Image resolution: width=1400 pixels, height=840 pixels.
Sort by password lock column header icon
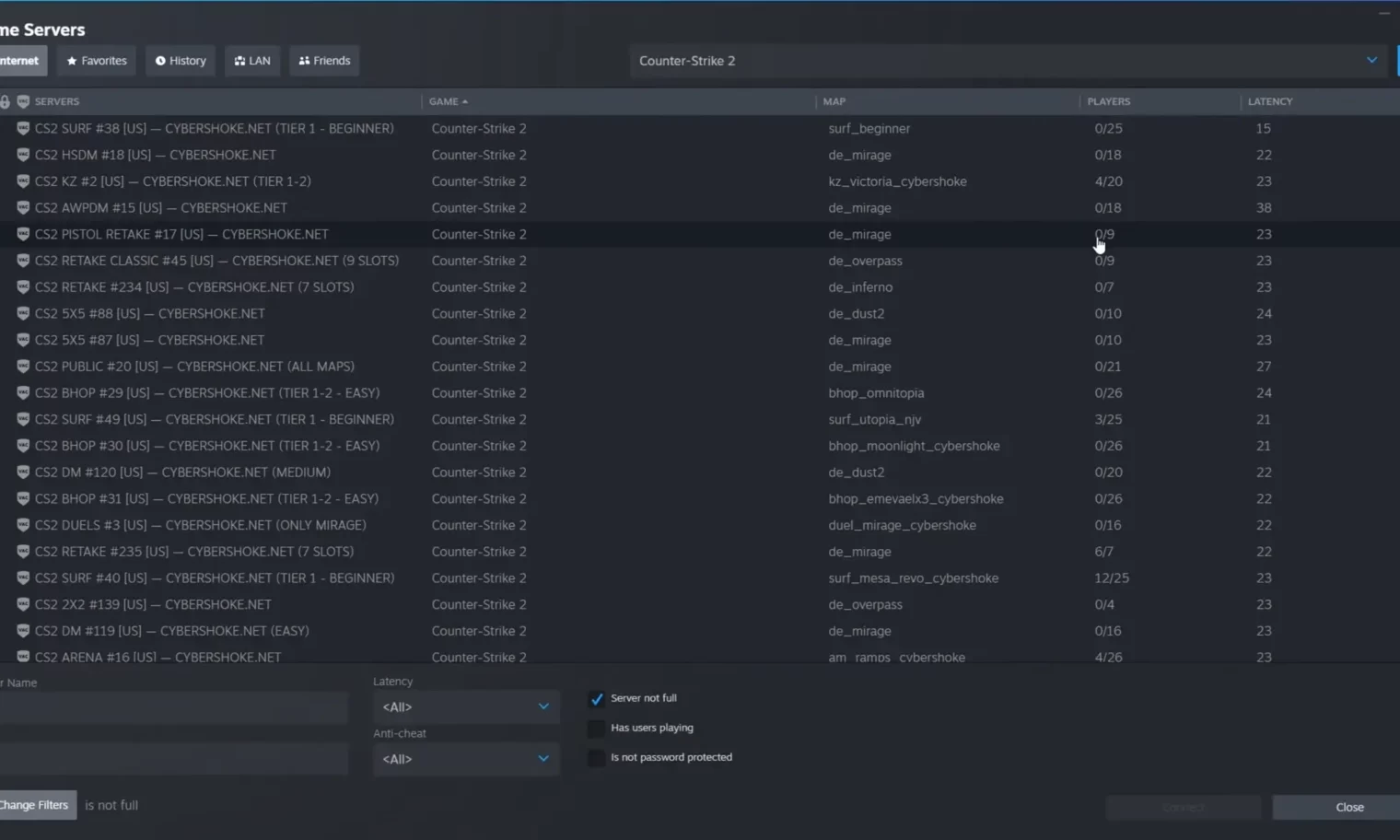(x=6, y=101)
